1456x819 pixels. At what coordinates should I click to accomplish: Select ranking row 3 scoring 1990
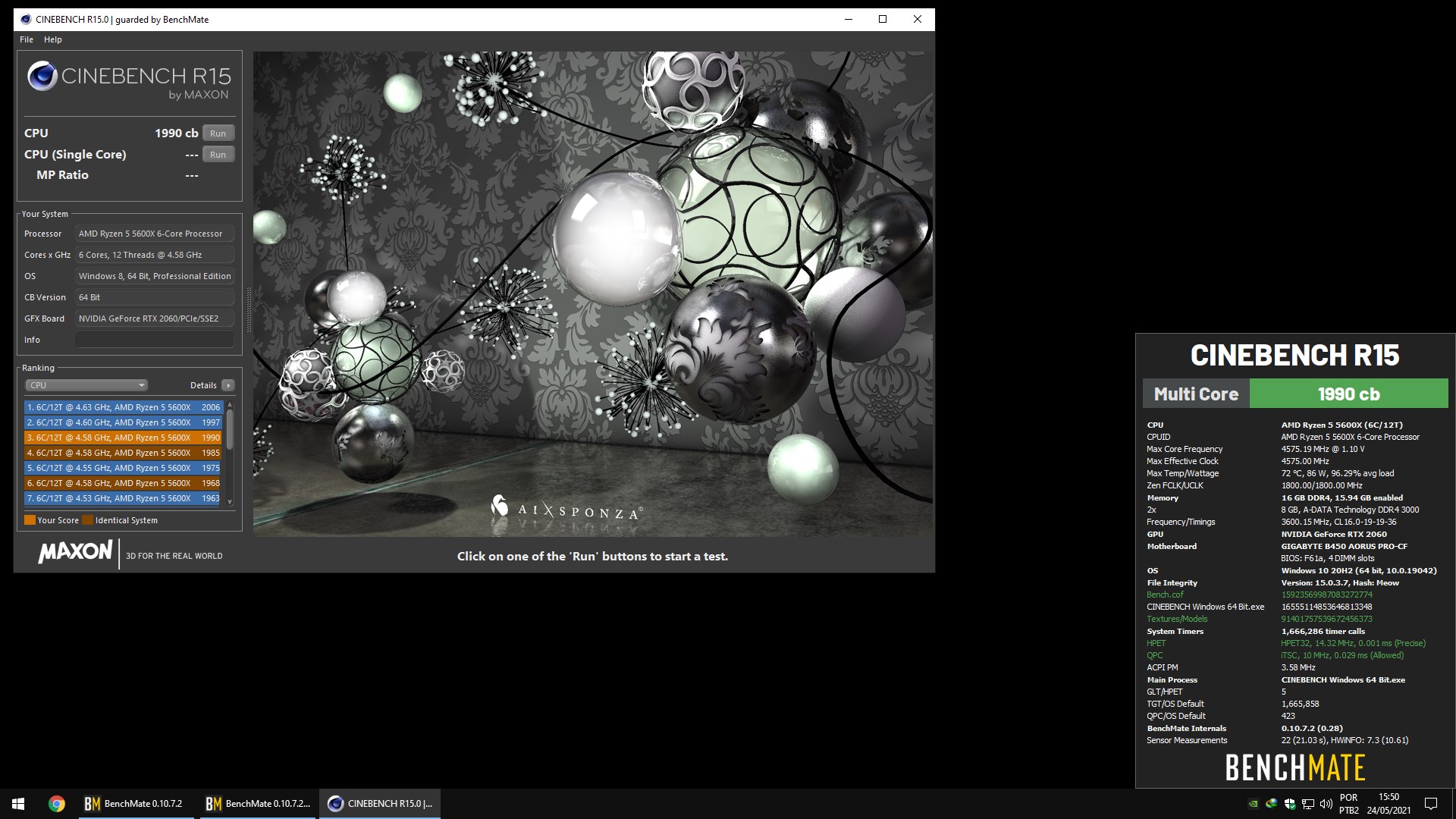[x=124, y=438]
